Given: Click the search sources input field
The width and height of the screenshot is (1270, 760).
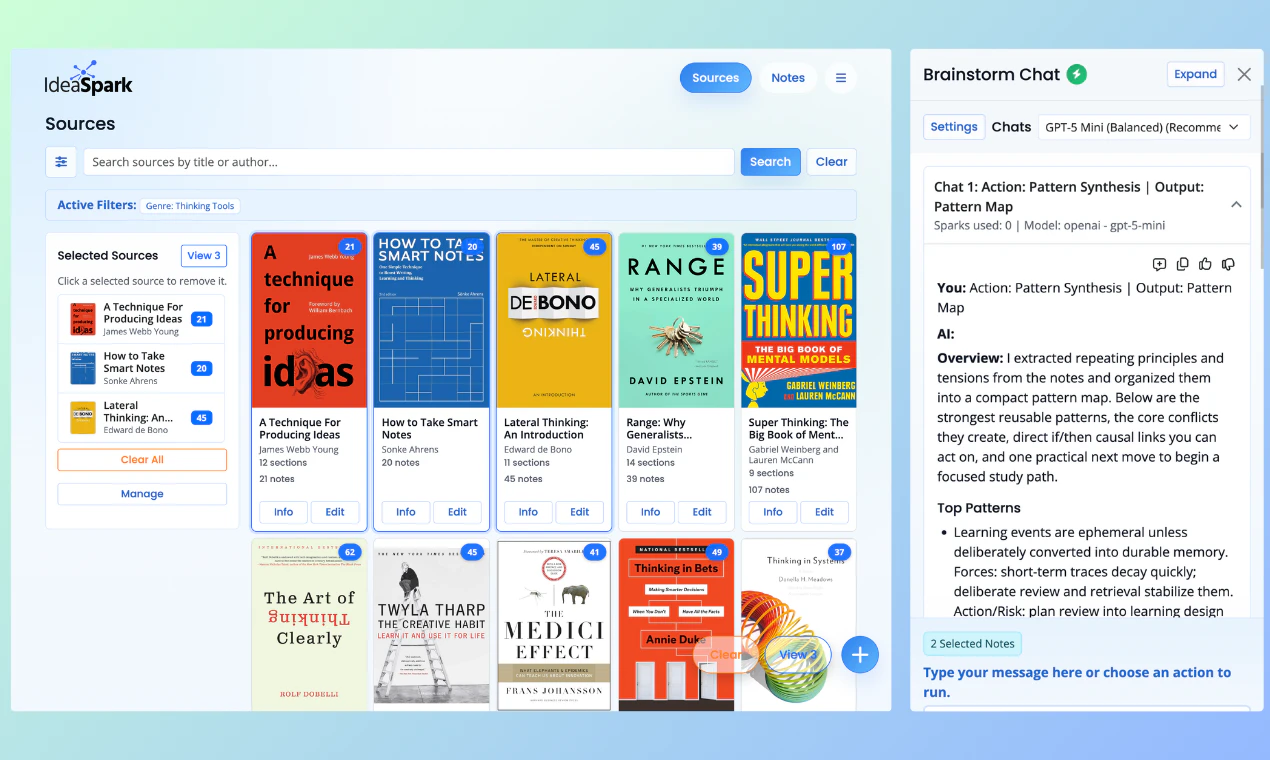Looking at the screenshot, I should coord(408,162).
